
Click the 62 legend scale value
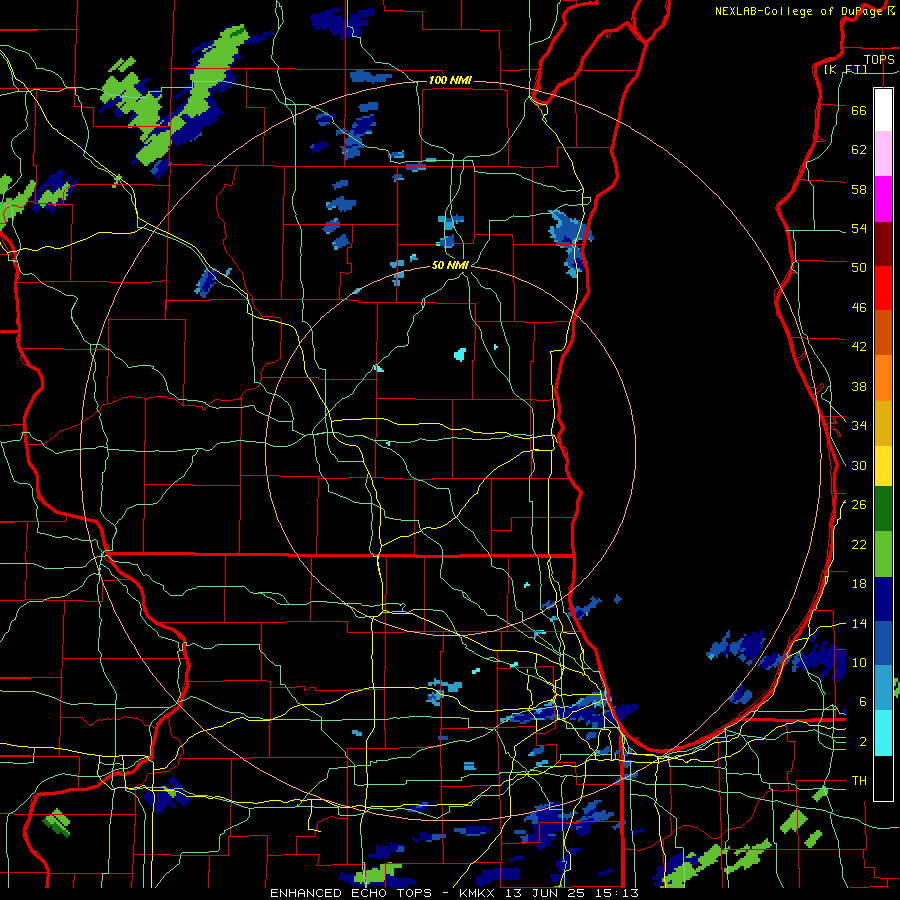coord(859,150)
